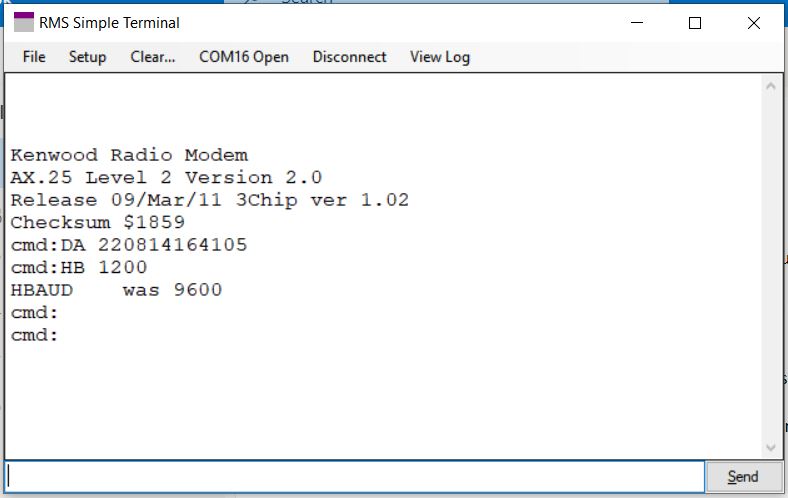Close the RMS Simple Terminal window
Viewport: 788px width, 498px height.
click(753, 23)
